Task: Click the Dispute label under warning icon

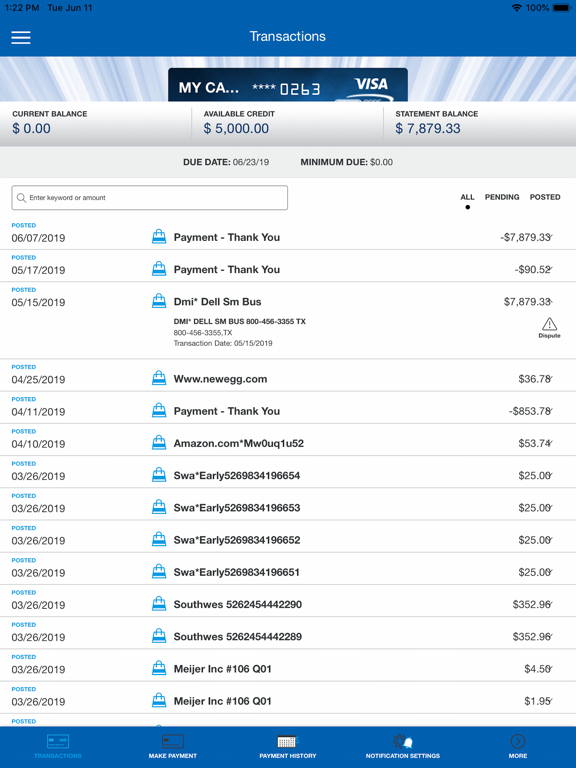Action: point(549,336)
